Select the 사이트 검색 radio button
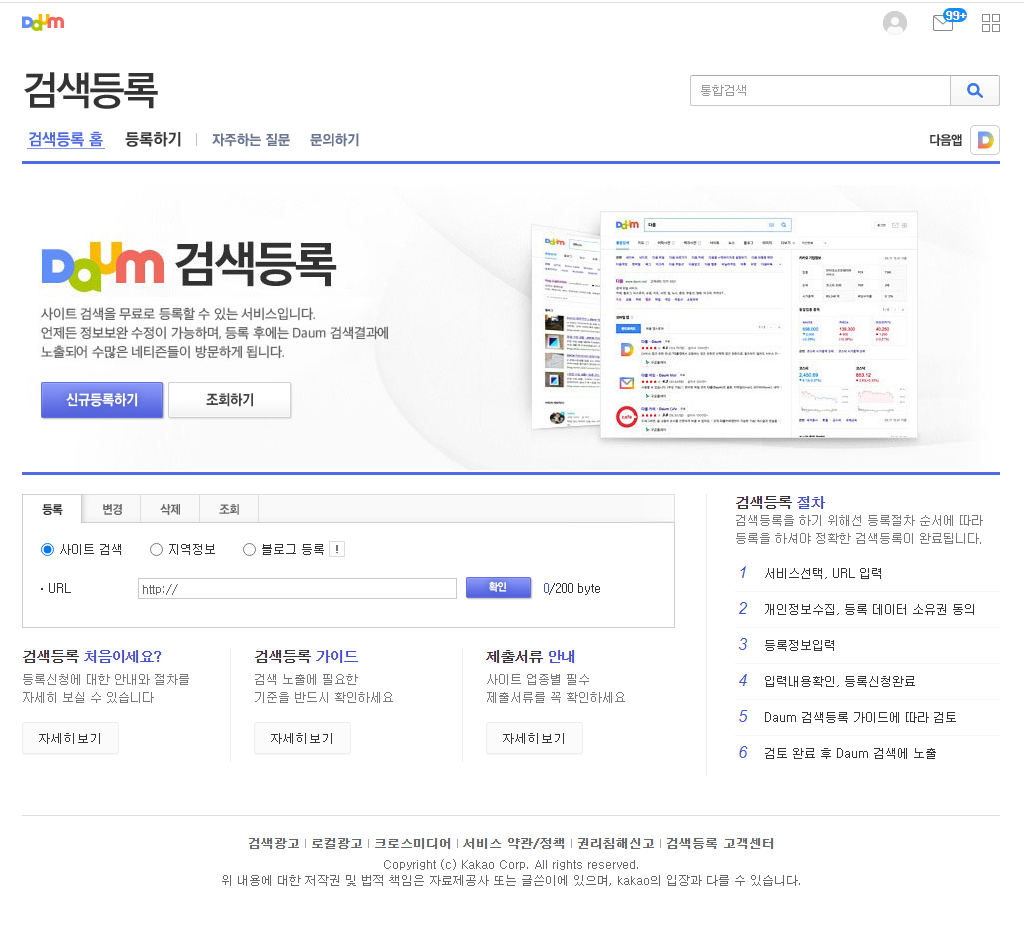 47,549
